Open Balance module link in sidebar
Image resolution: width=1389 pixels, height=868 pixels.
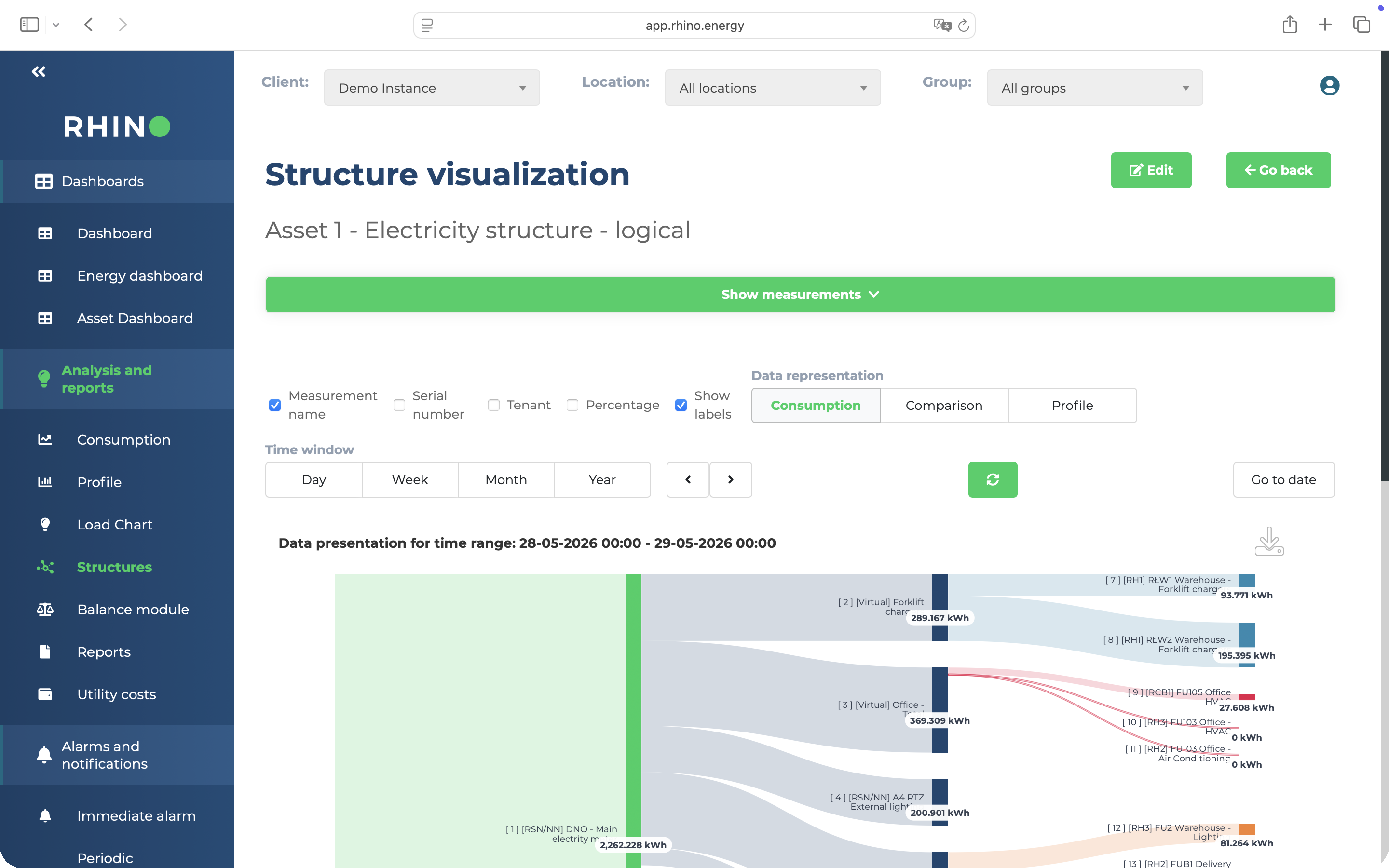pyautogui.click(x=133, y=610)
